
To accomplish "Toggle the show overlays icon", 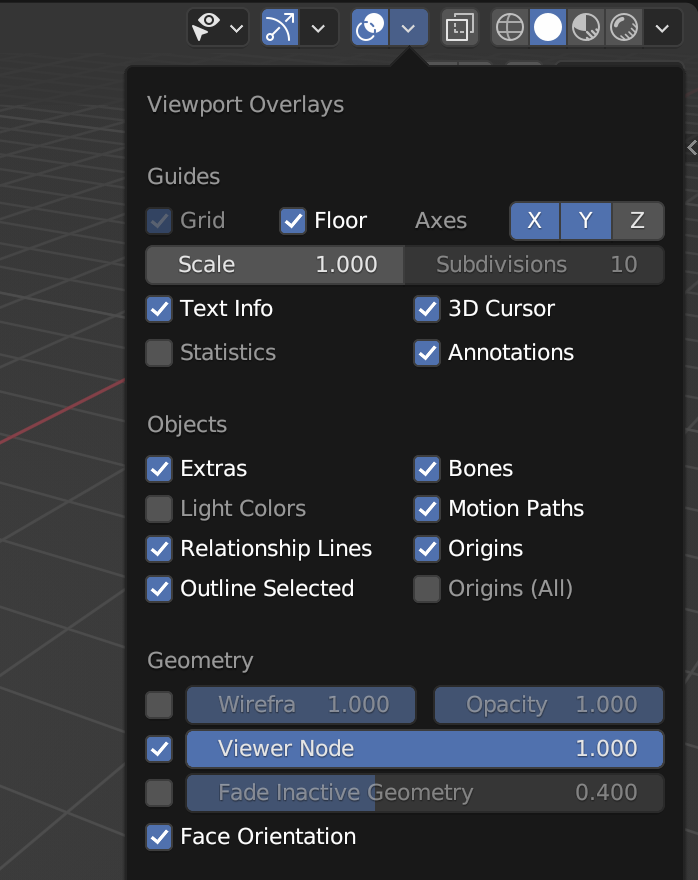I will click(370, 27).
